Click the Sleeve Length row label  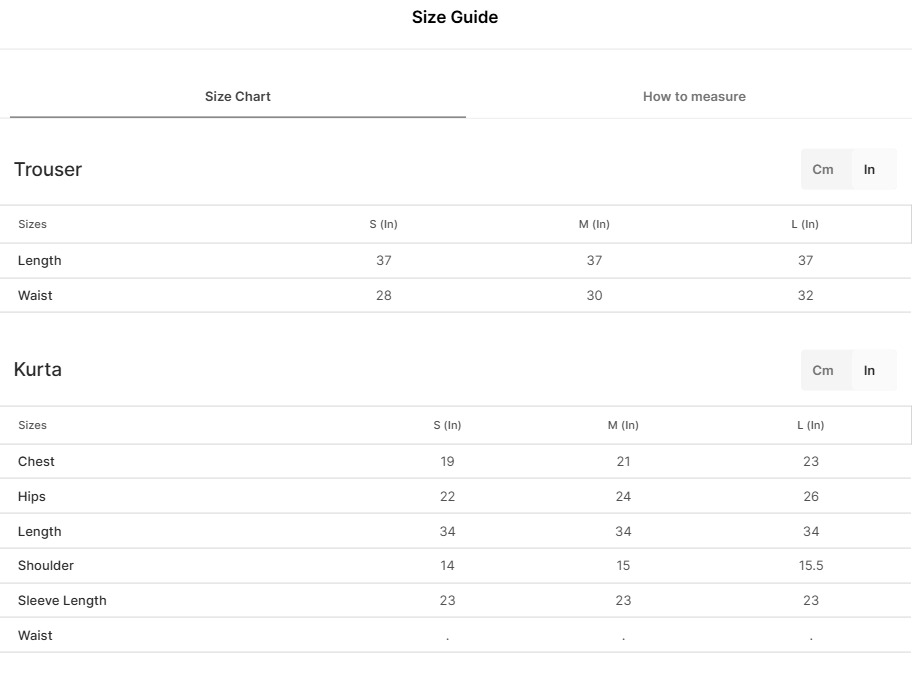[x=62, y=601]
